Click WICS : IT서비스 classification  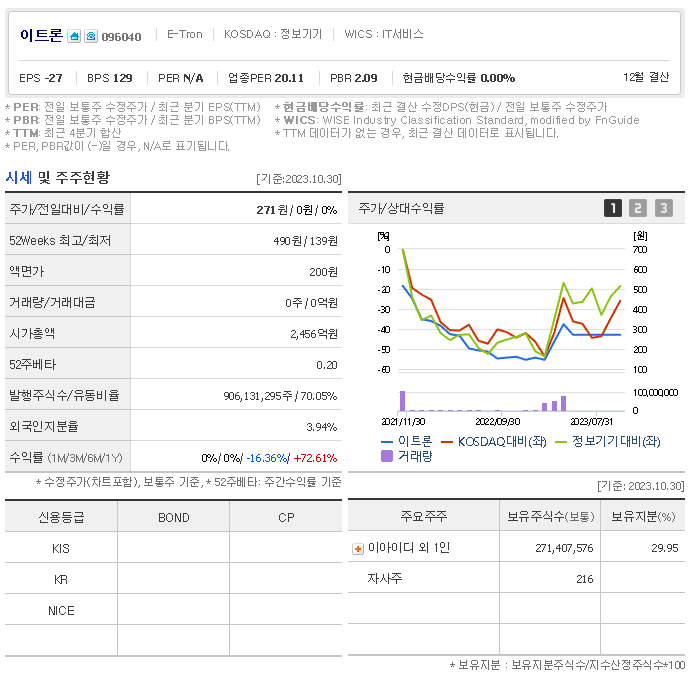[x=384, y=34]
